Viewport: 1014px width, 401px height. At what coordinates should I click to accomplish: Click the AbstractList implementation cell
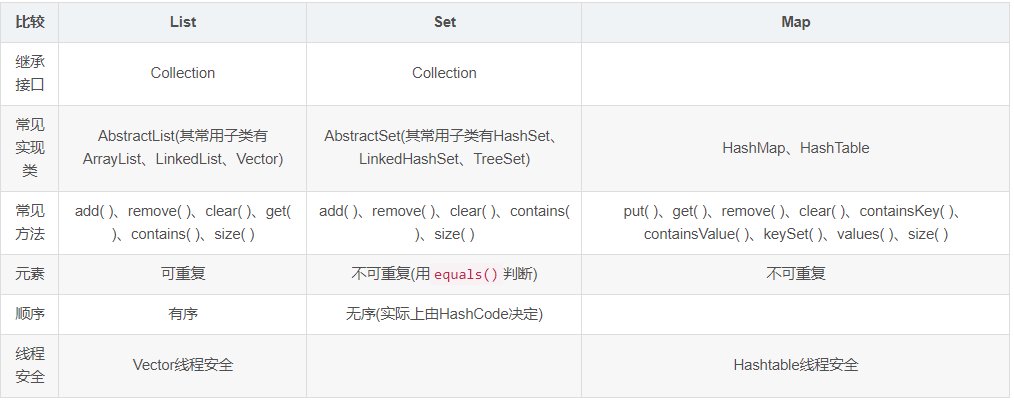pyautogui.click(x=183, y=147)
